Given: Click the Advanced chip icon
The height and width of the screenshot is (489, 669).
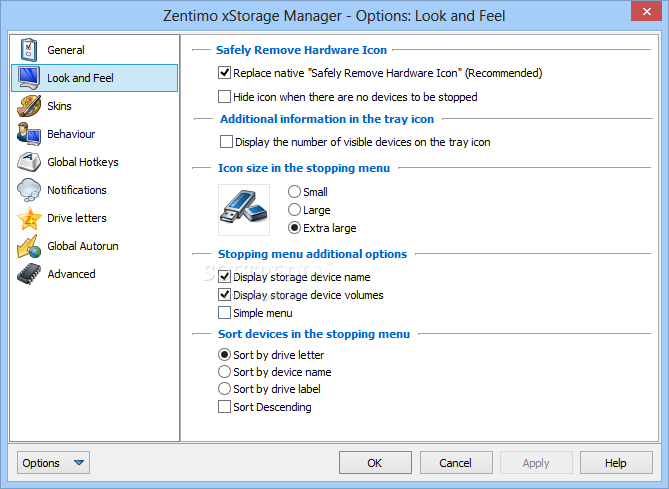Looking at the screenshot, I should coord(29,274).
